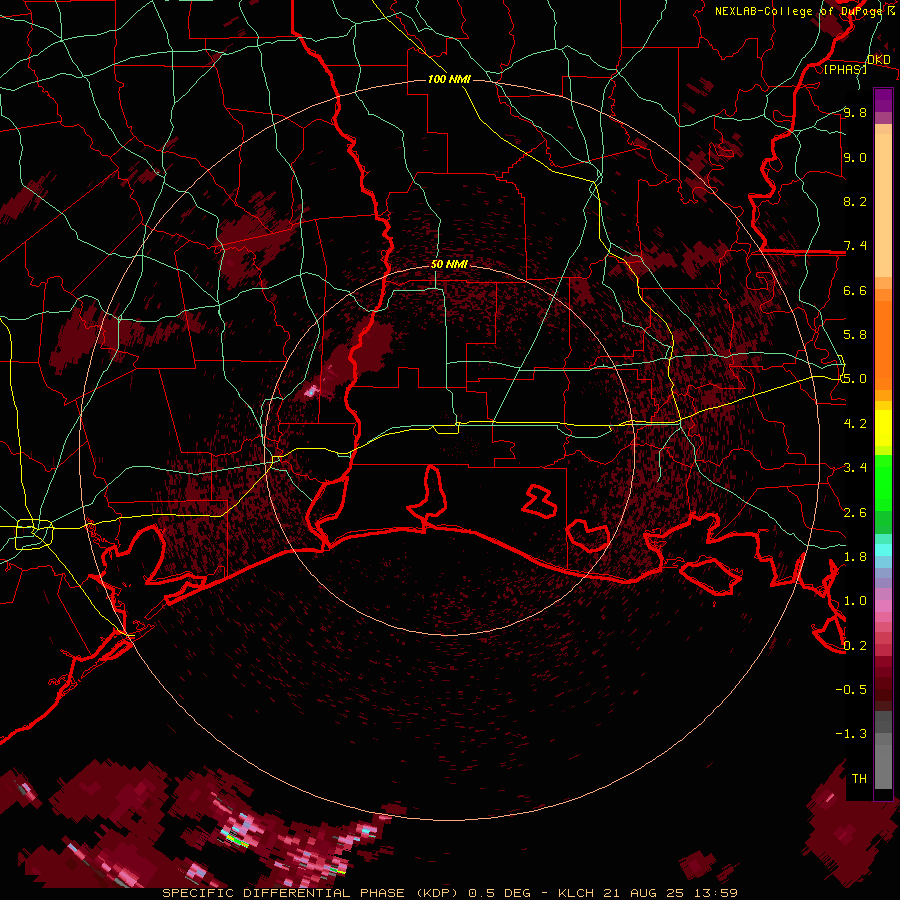Click the 6.6 value on the scale
The height and width of the screenshot is (900, 900).
[855, 290]
